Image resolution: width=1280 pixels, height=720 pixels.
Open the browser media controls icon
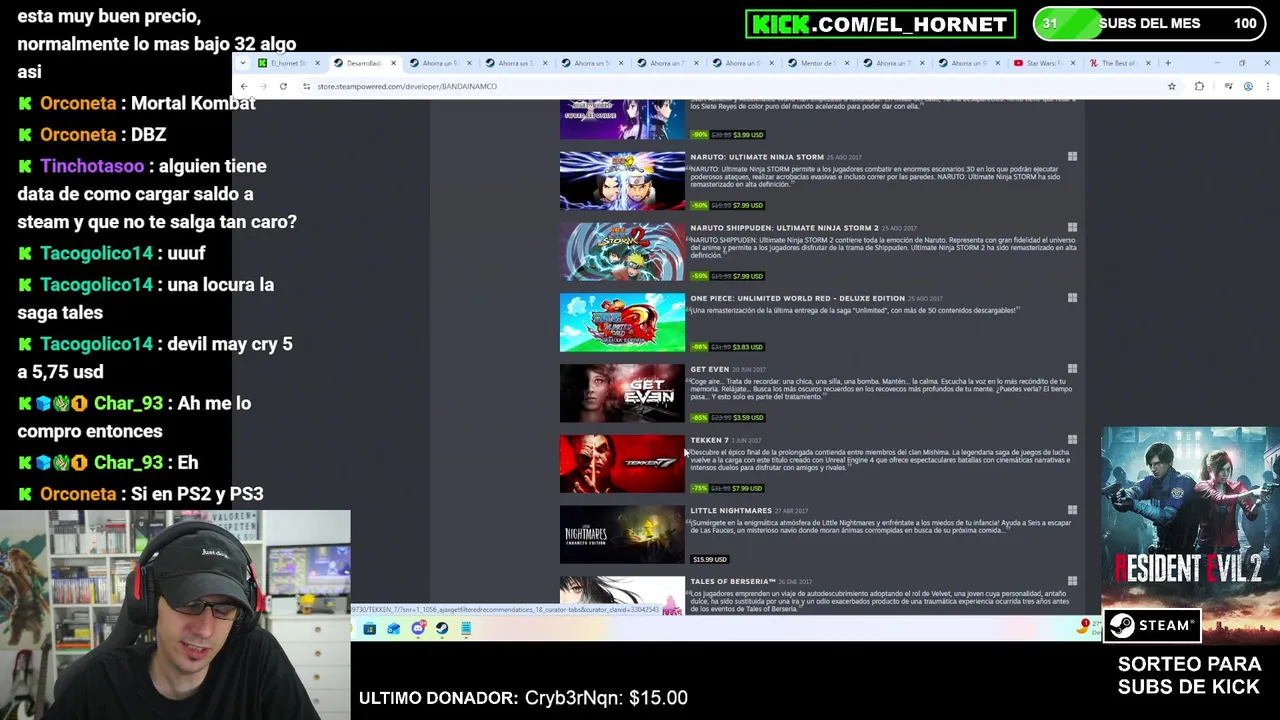pyautogui.click(x=1228, y=86)
